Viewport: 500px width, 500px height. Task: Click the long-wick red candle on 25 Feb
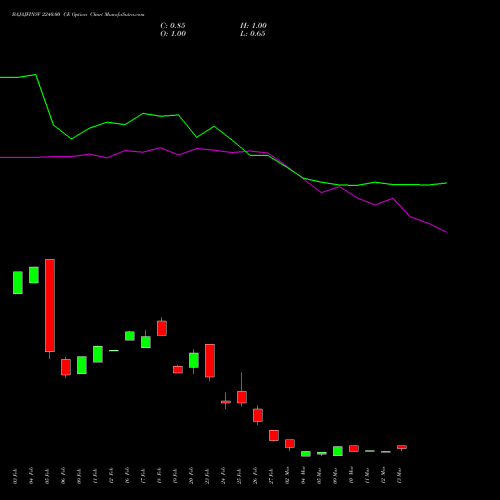click(x=242, y=397)
